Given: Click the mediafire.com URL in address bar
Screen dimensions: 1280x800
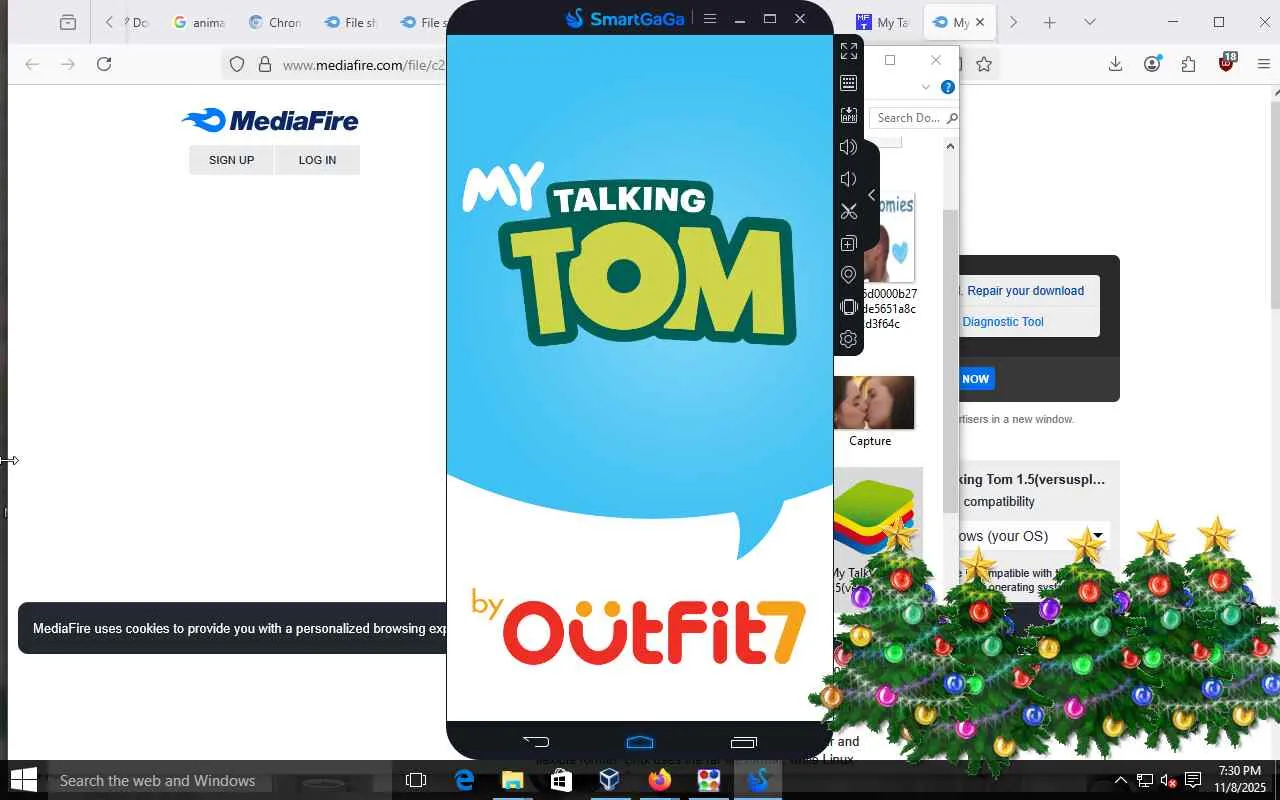Looking at the screenshot, I should point(363,65).
